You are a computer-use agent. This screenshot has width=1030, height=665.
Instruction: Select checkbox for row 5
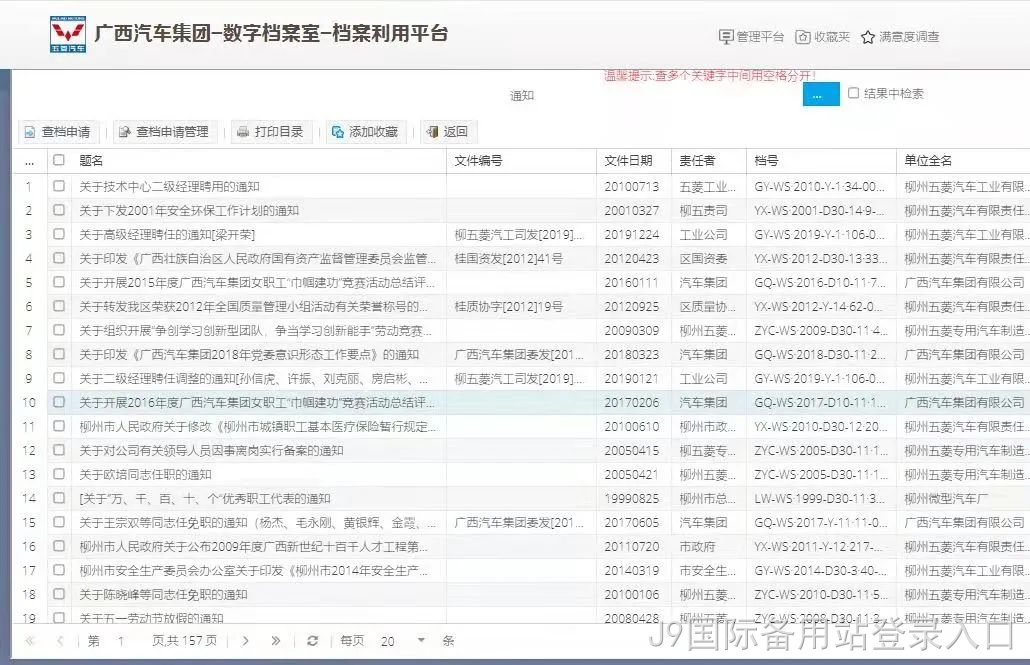59,282
